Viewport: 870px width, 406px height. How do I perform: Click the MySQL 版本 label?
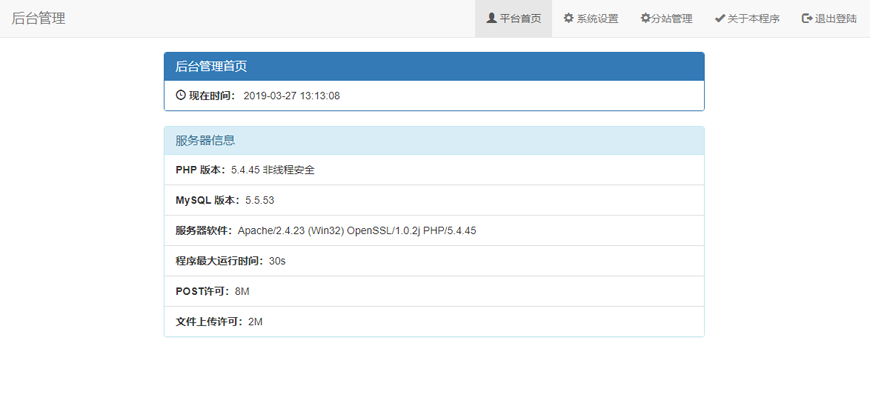[208, 200]
